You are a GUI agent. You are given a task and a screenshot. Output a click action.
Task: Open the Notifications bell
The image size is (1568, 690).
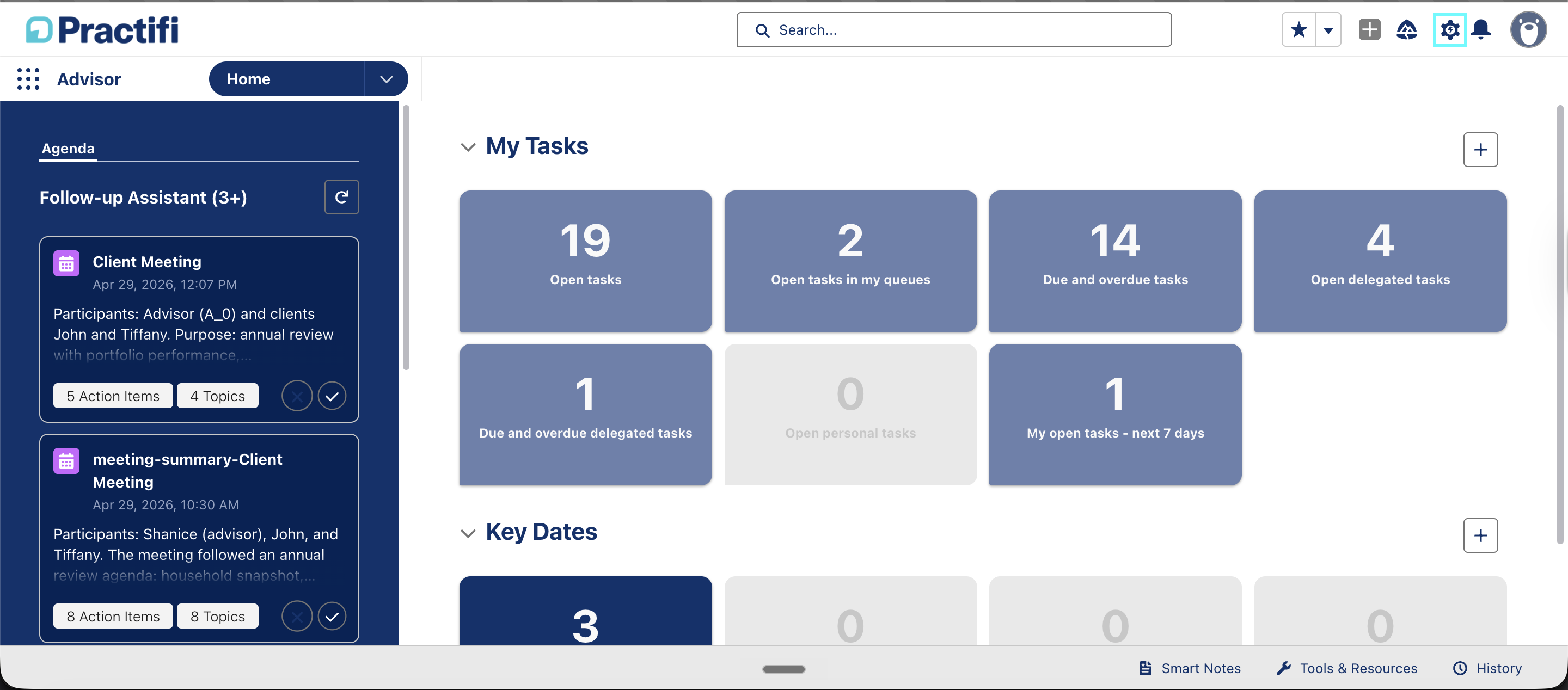[x=1481, y=29]
